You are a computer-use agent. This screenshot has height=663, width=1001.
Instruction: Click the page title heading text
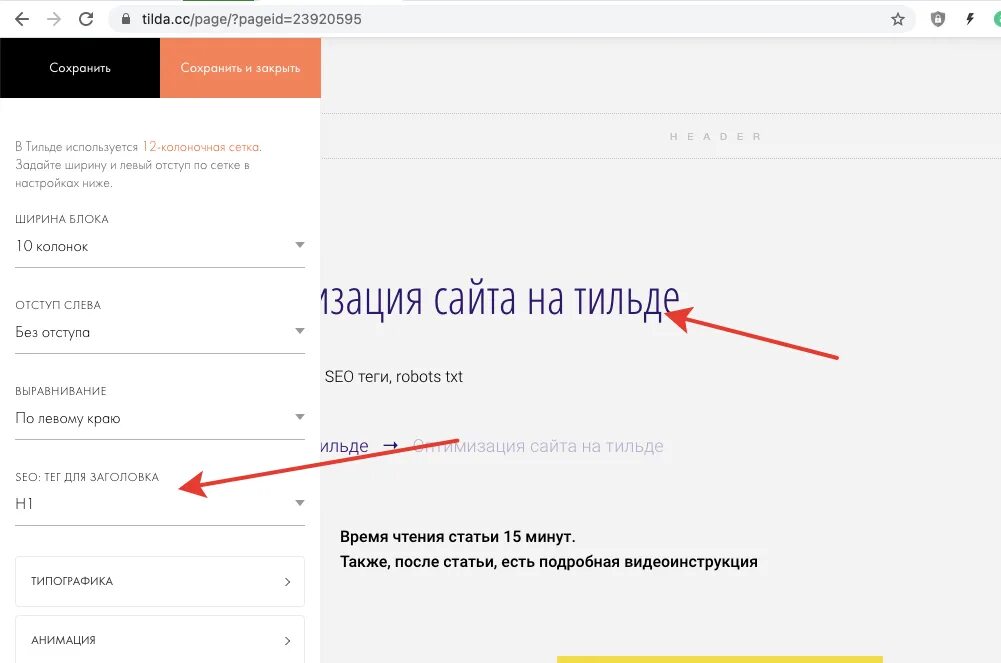500,299
